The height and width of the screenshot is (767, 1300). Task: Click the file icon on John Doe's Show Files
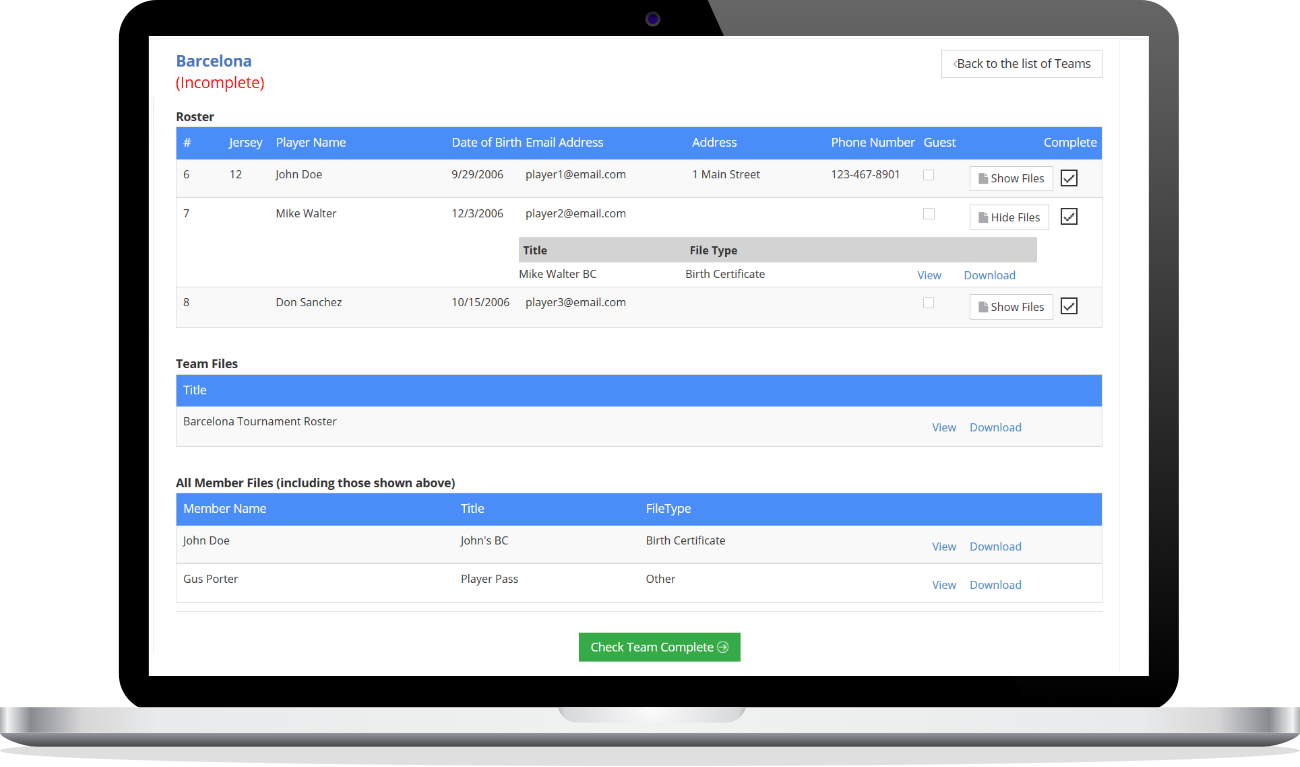coord(983,179)
